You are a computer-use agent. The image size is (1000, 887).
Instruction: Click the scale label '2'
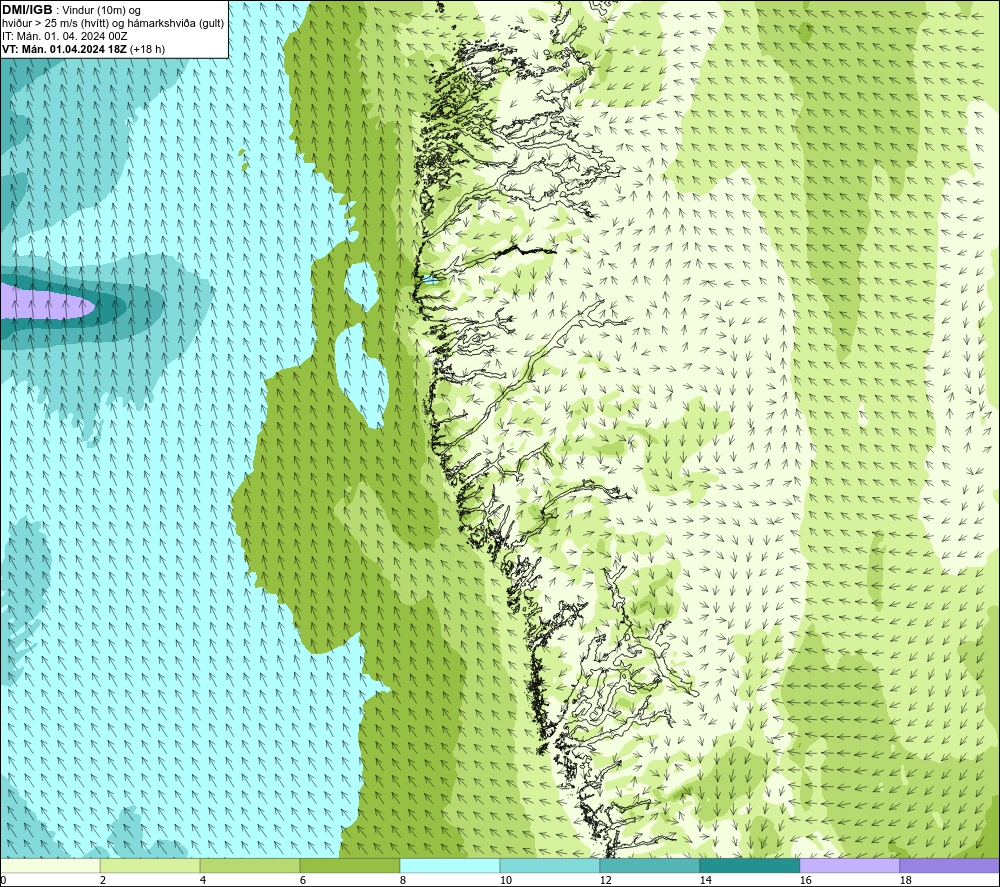[x=103, y=880]
